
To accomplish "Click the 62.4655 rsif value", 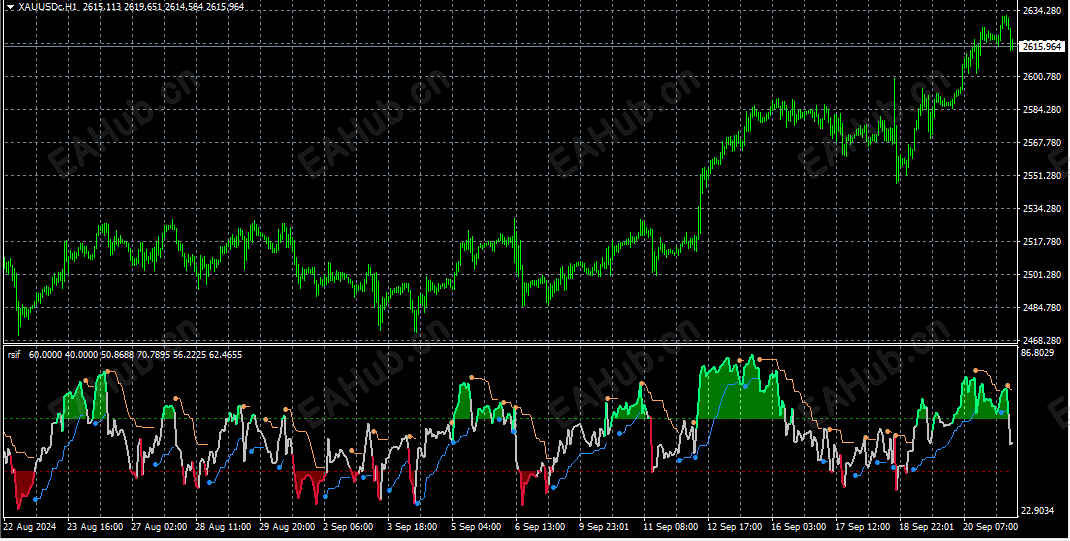I will (225, 355).
